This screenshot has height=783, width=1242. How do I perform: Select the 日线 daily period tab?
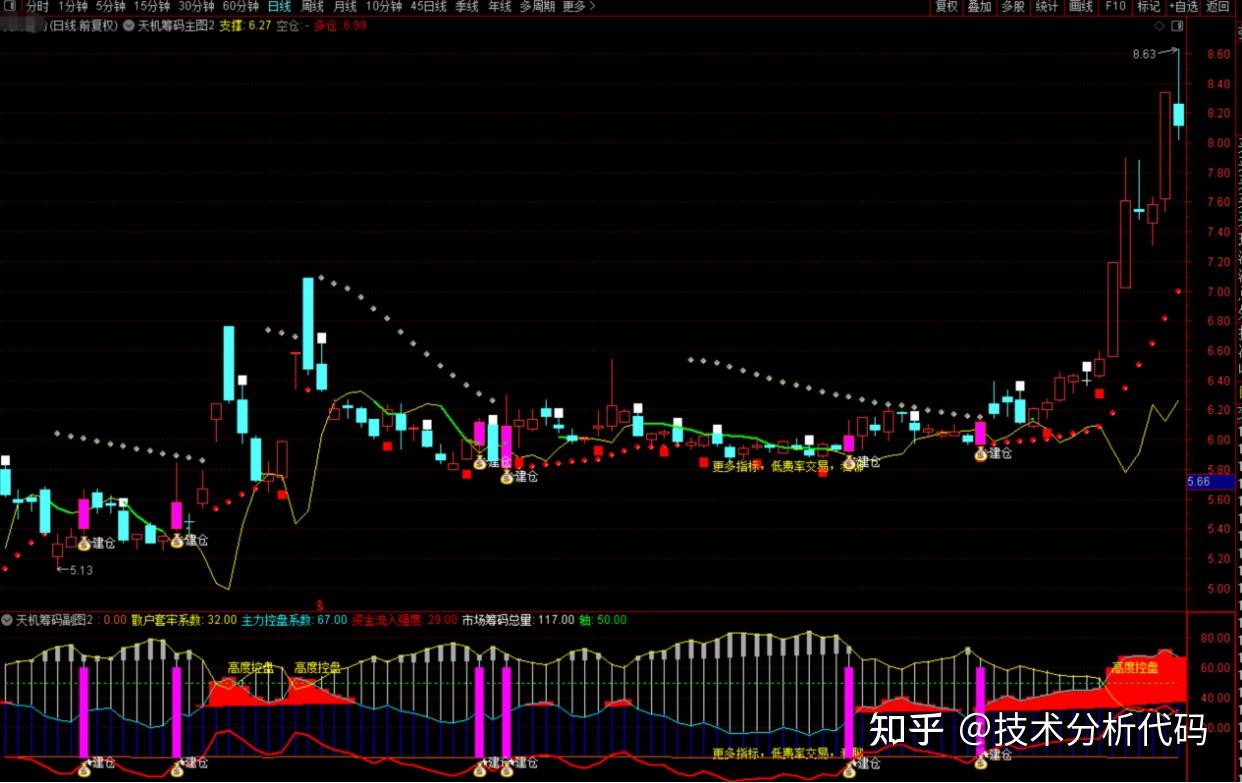[x=279, y=6]
